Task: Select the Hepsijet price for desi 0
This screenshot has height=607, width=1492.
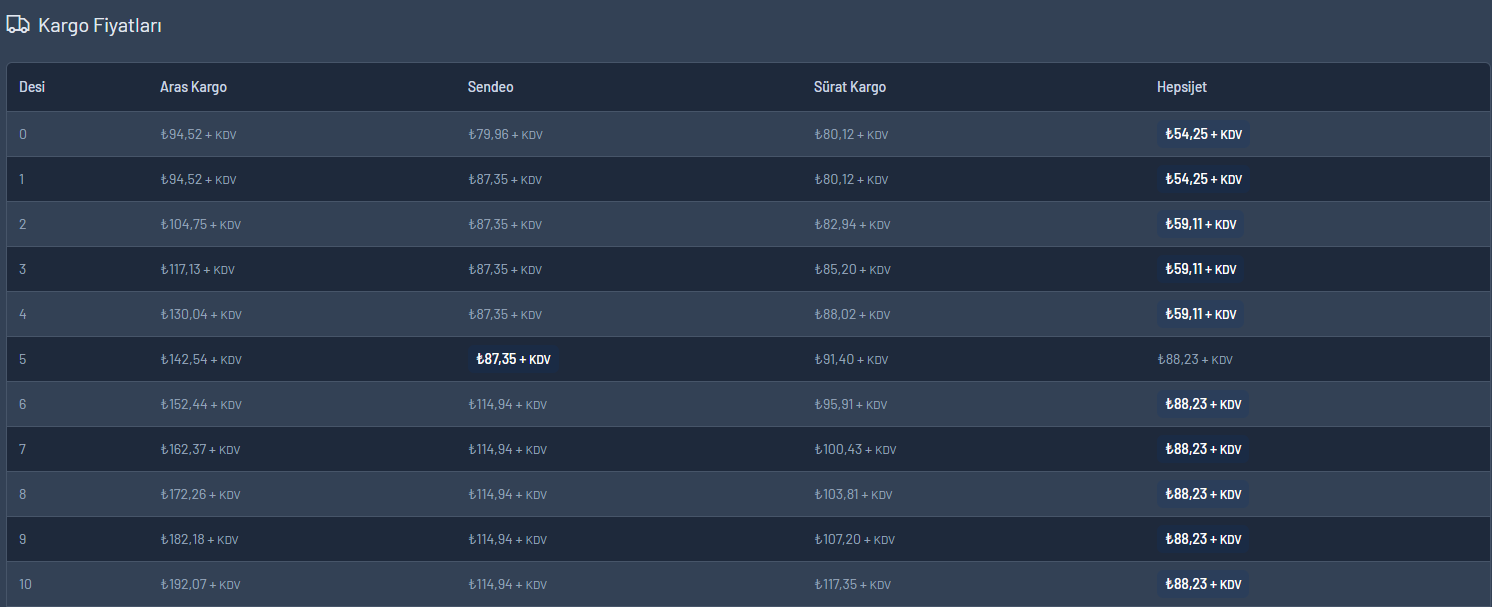Action: click(x=1204, y=134)
